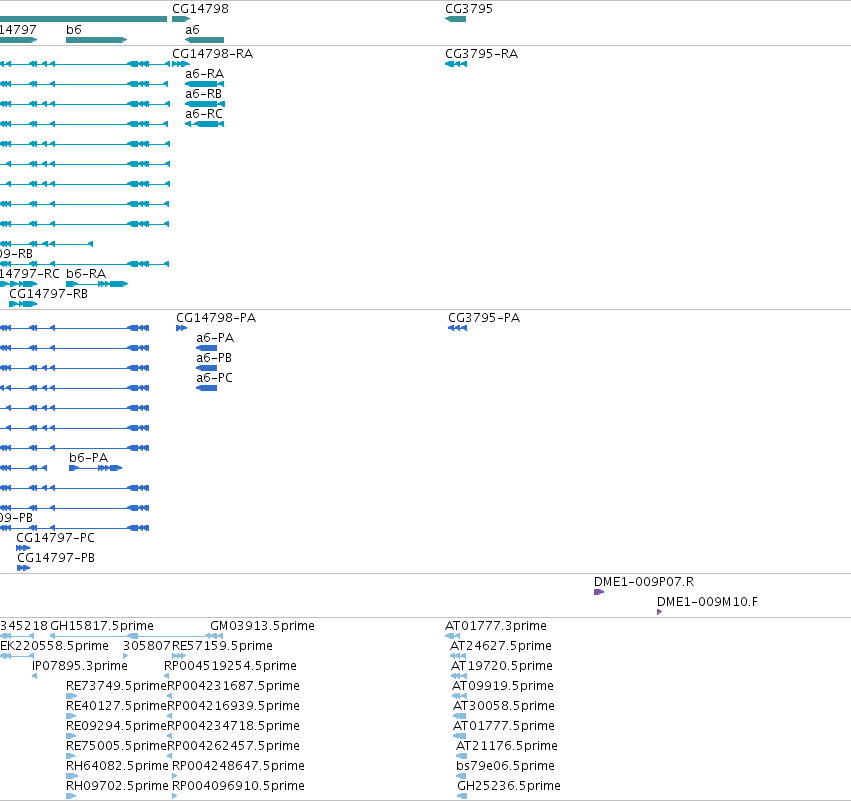Select the CG14797-RB transcript label
This screenshot has height=801, width=851.
click(48, 294)
